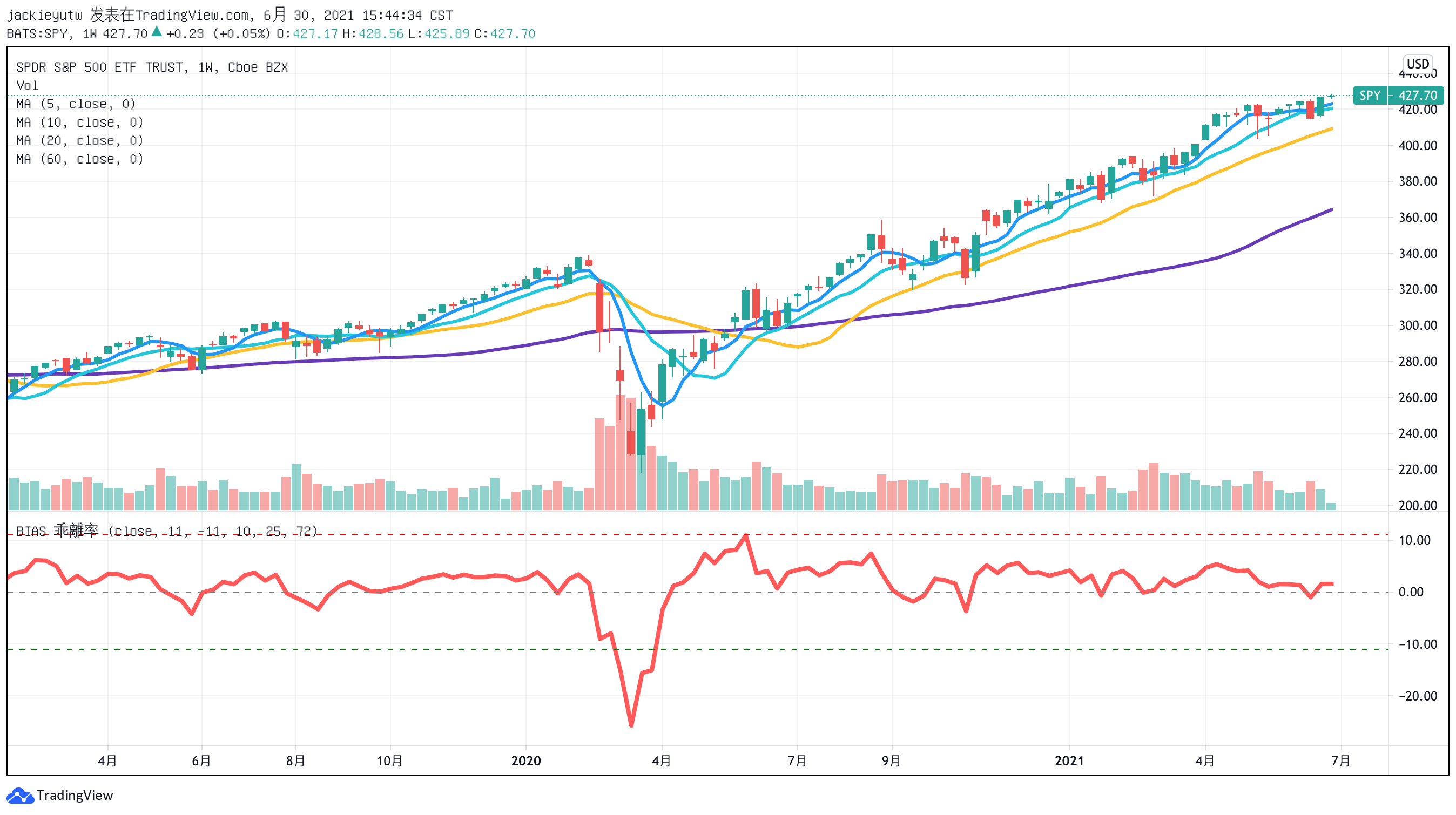
Task: Click the 10.00 BIAS scale label
Action: [x=1414, y=540]
